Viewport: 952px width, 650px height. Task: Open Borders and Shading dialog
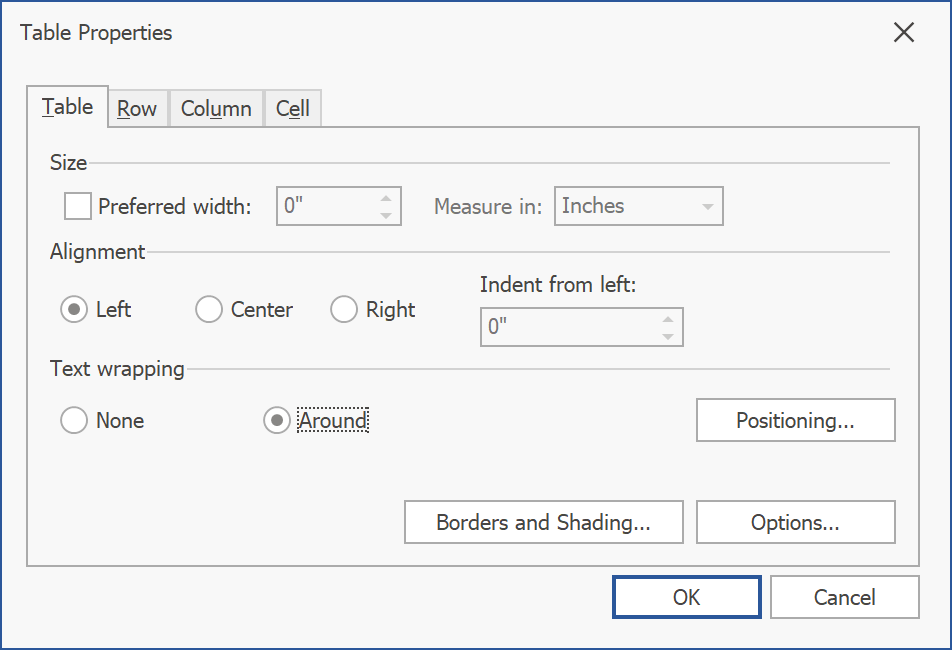(x=543, y=522)
